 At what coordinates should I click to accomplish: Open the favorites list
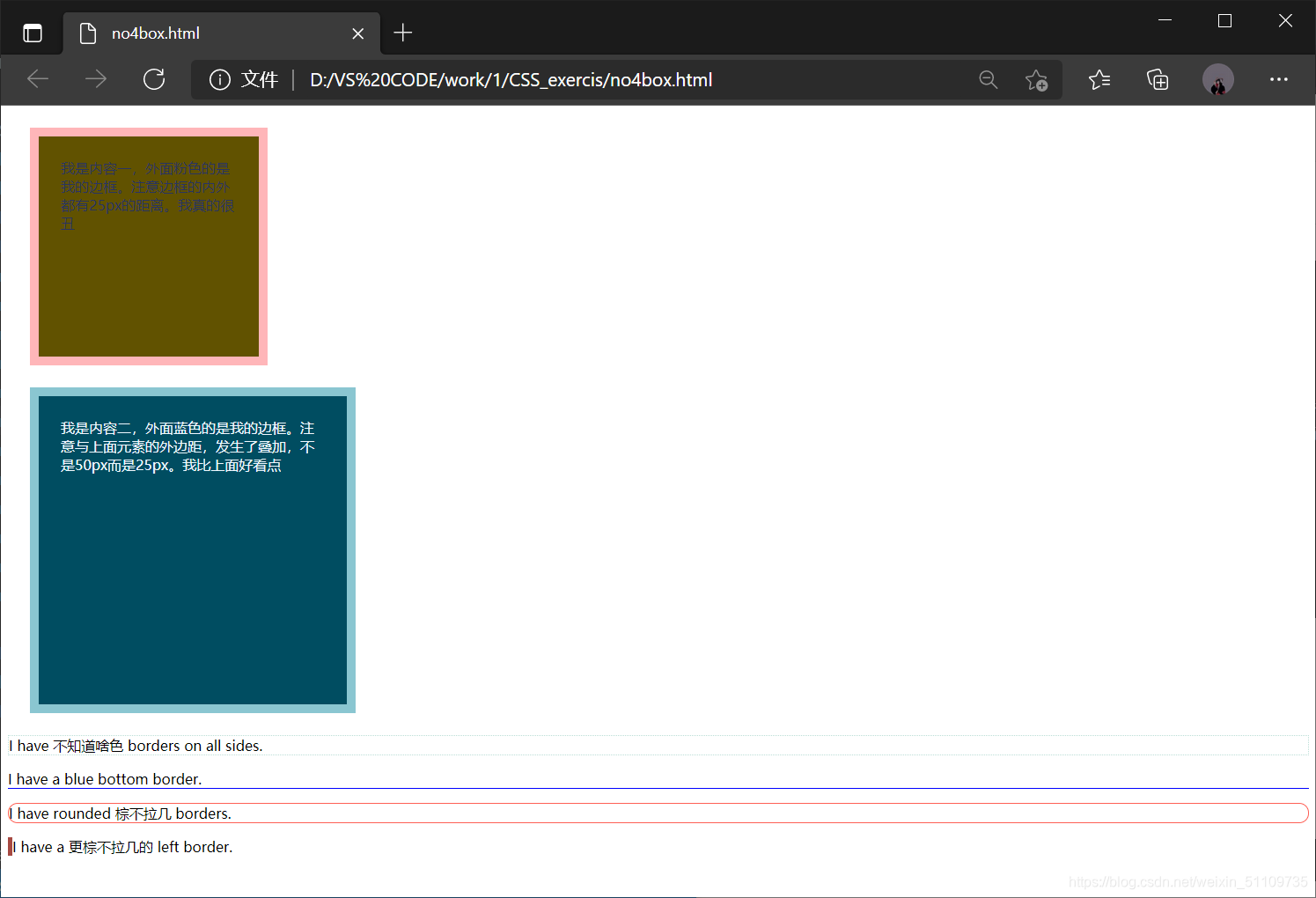(1099, 80)
